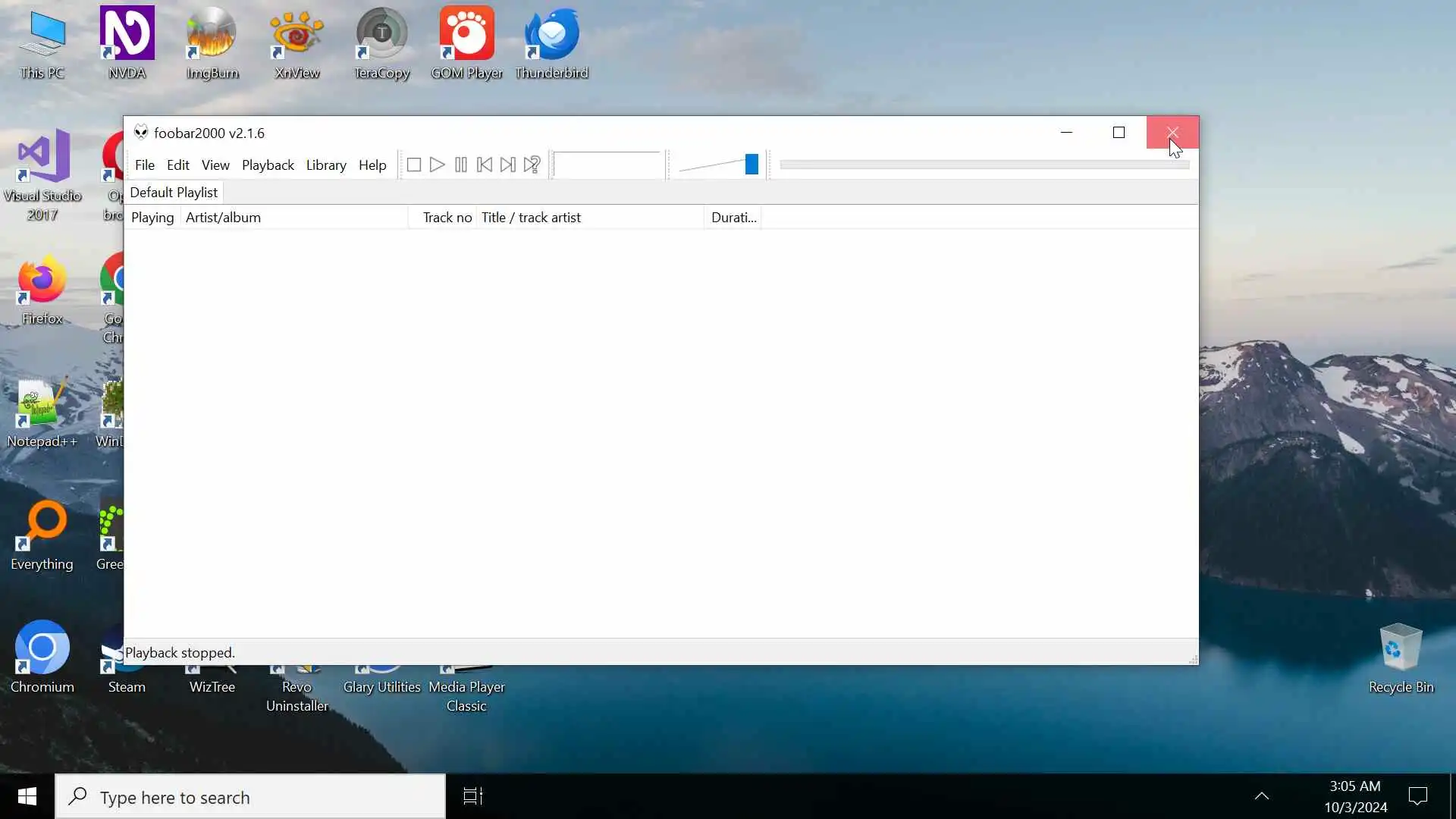Click the Random playback icon
Image resolution: width=1456 pixels, height=819 pixels.
[532, 165]
